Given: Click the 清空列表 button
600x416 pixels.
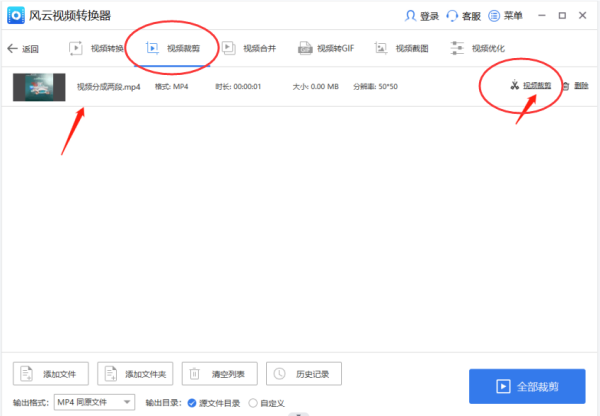Looking at the screenshot, I should click(220, 374).
